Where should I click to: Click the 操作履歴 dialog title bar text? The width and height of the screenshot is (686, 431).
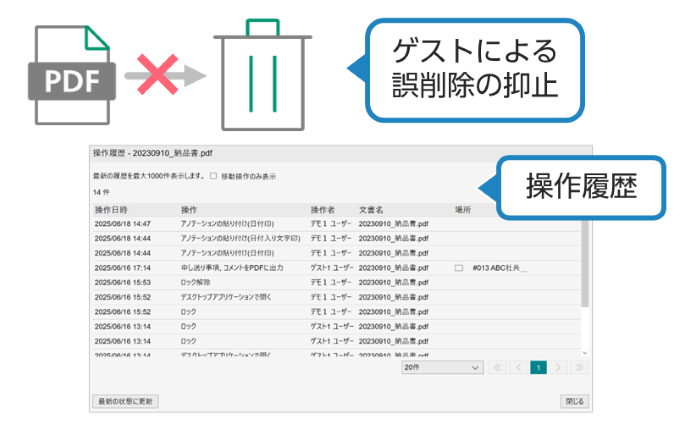153,153
